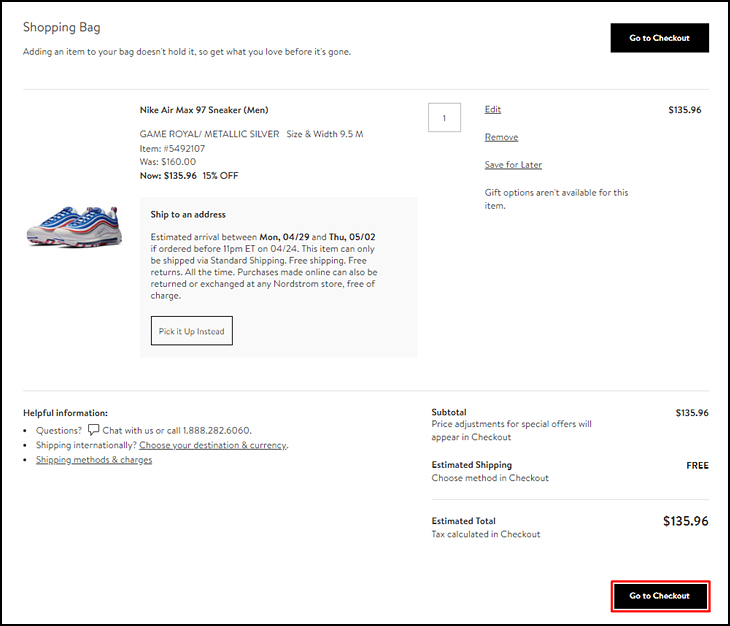Viewport: 730px width, 626px height.
Task: Click the Choose method in Checkout text
Action: pyautogui.click(x=490, y=478)
